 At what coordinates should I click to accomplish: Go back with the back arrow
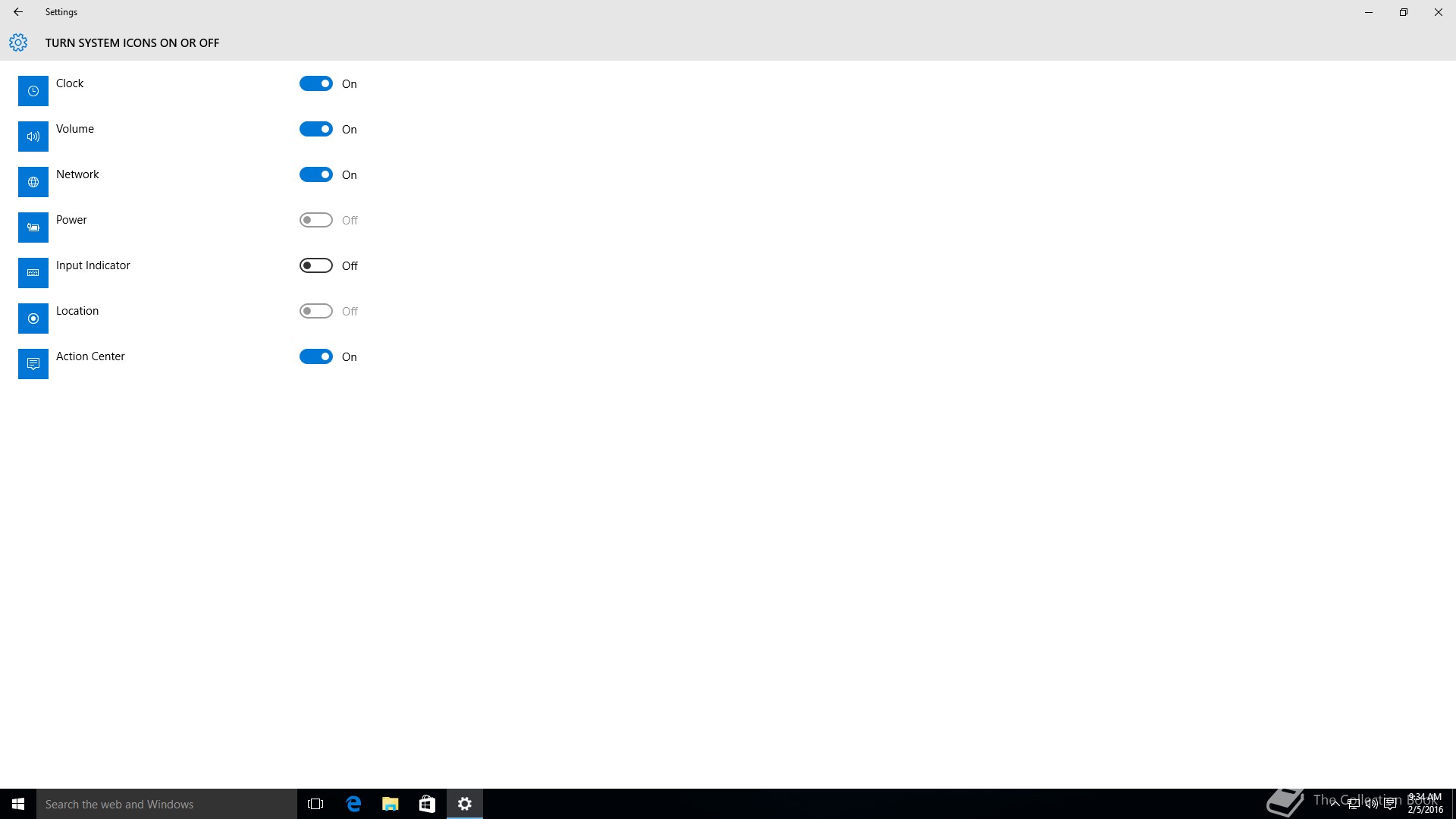(x=18, y=12)
